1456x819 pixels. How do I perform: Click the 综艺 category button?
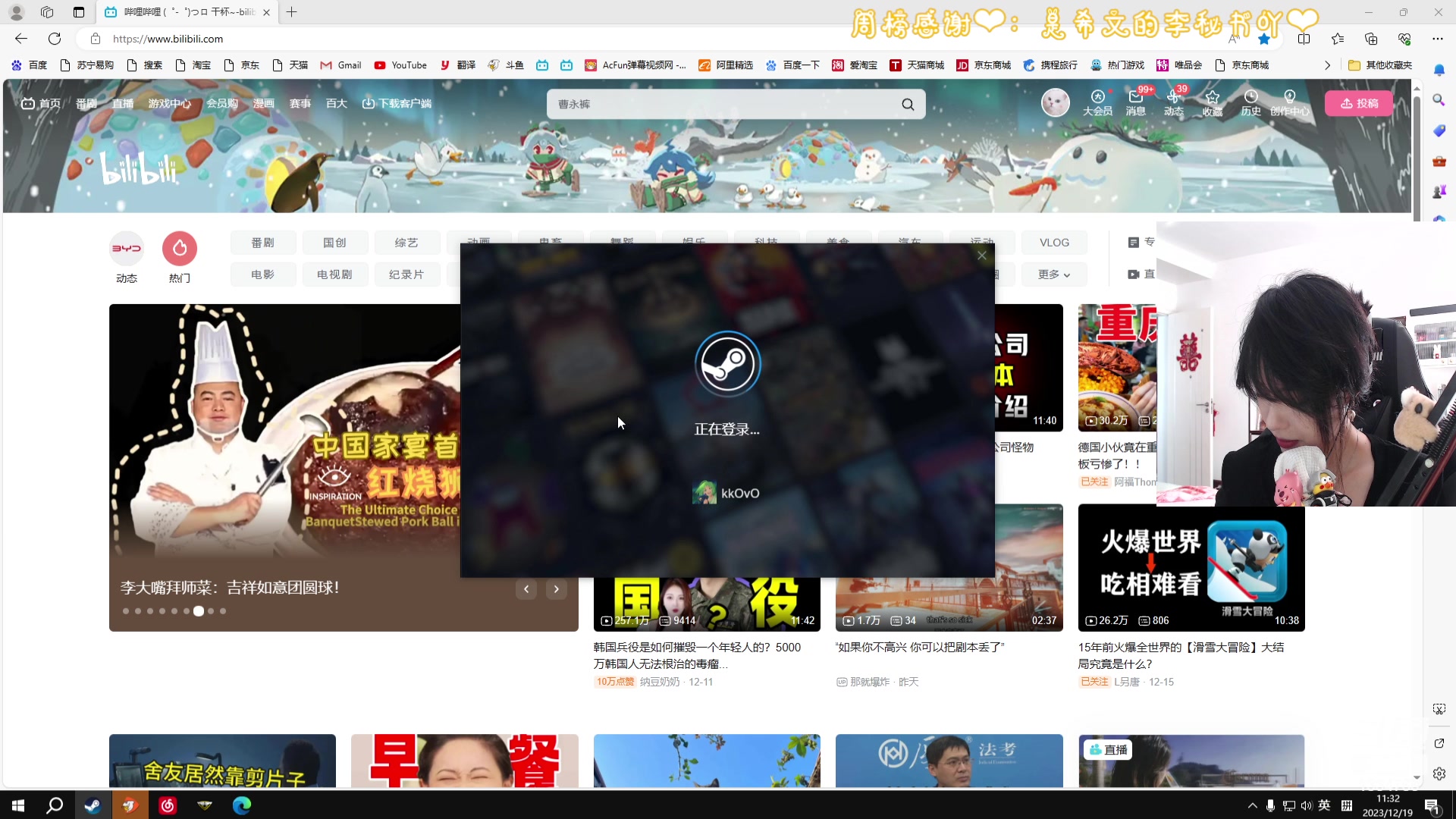pos(406,243)
